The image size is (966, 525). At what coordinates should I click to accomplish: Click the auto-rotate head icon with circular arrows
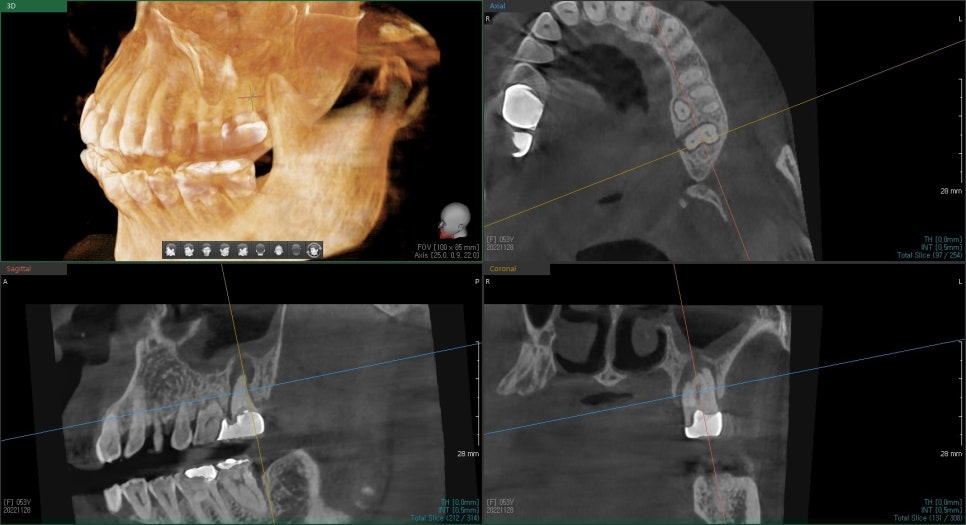[314, 250]
